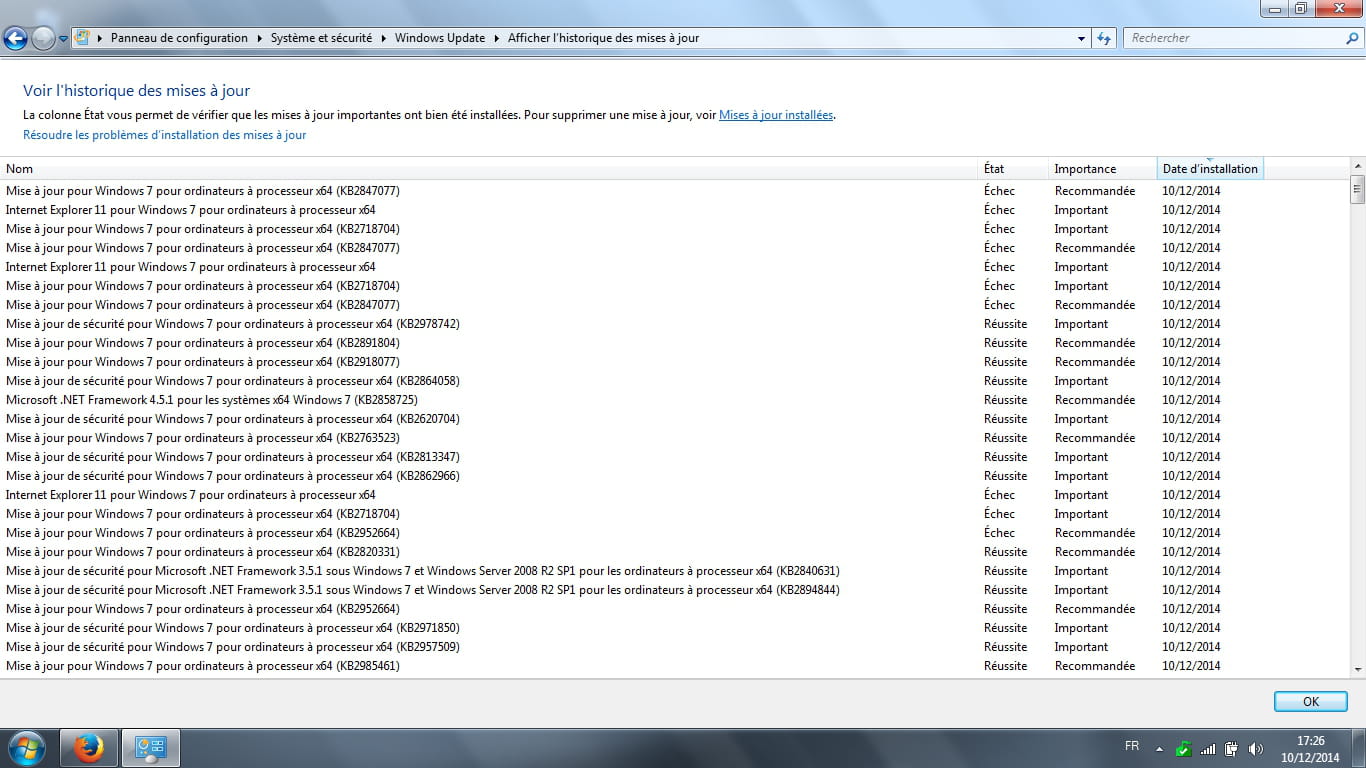Open the network signal tray icon
Screen dimensions: 1366x768
pyautogui.click(x=1208, y=748)
